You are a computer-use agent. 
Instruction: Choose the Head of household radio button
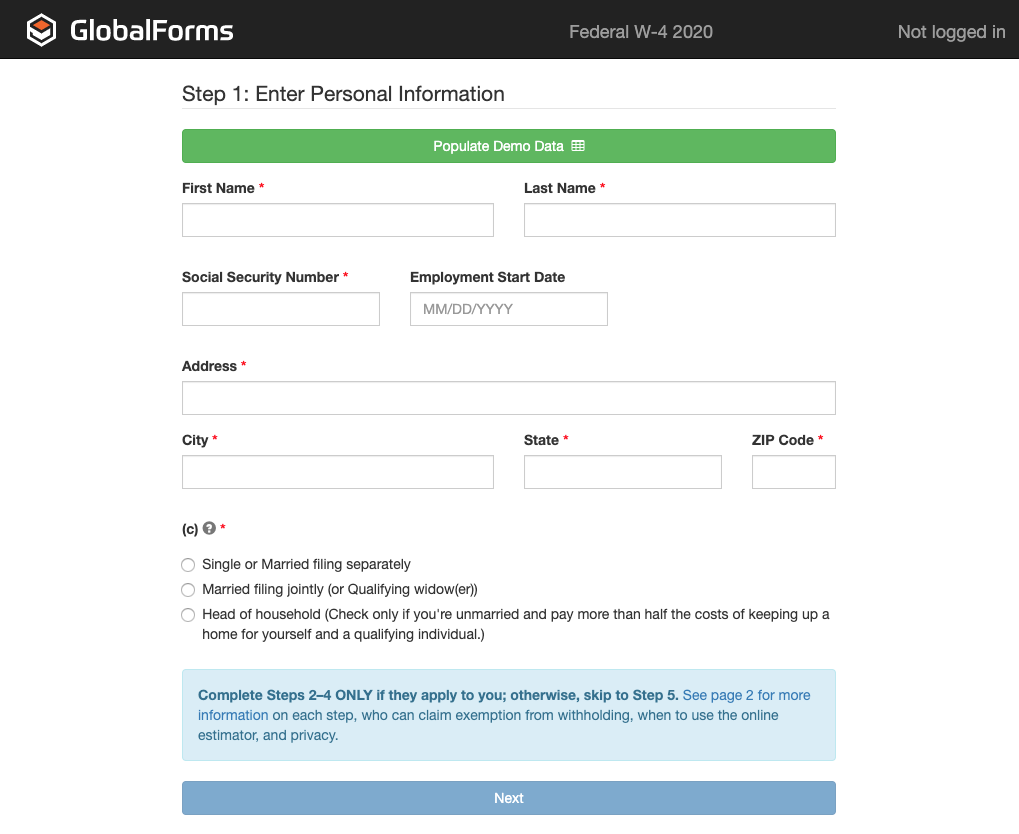point(188,615)
